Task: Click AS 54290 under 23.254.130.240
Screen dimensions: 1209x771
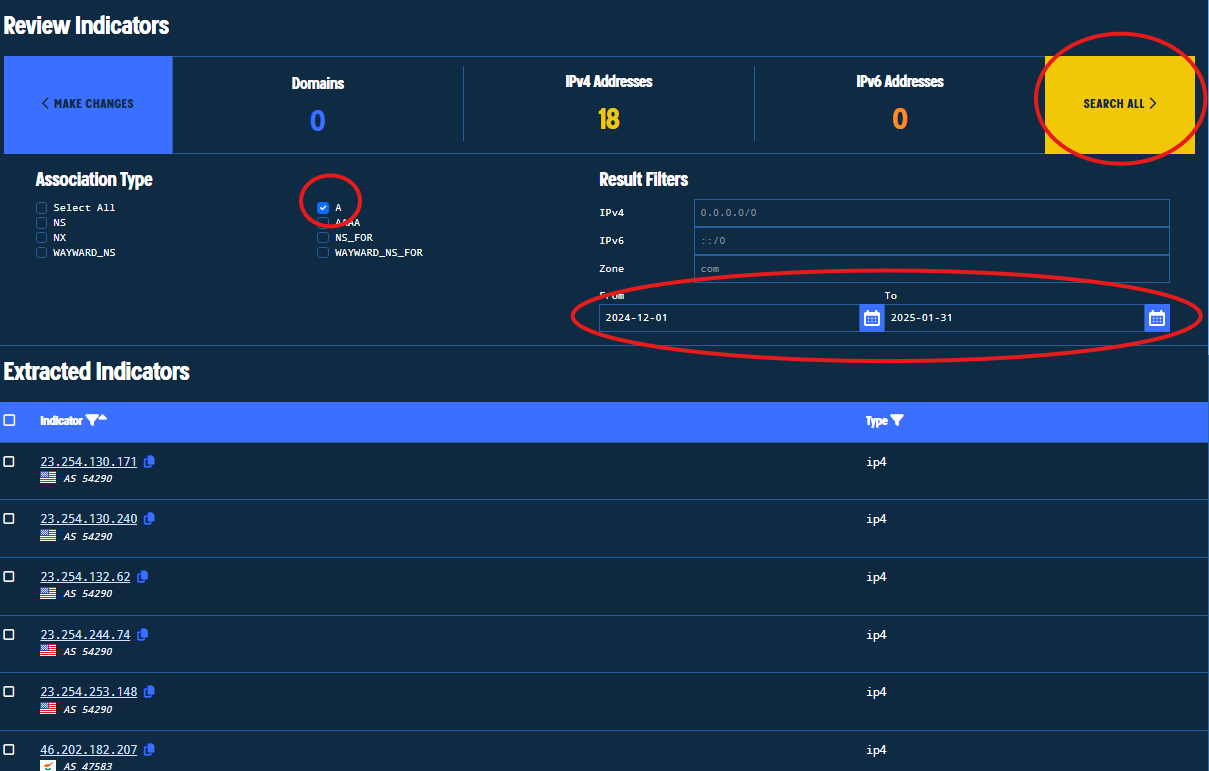Action: click(88, 537)
